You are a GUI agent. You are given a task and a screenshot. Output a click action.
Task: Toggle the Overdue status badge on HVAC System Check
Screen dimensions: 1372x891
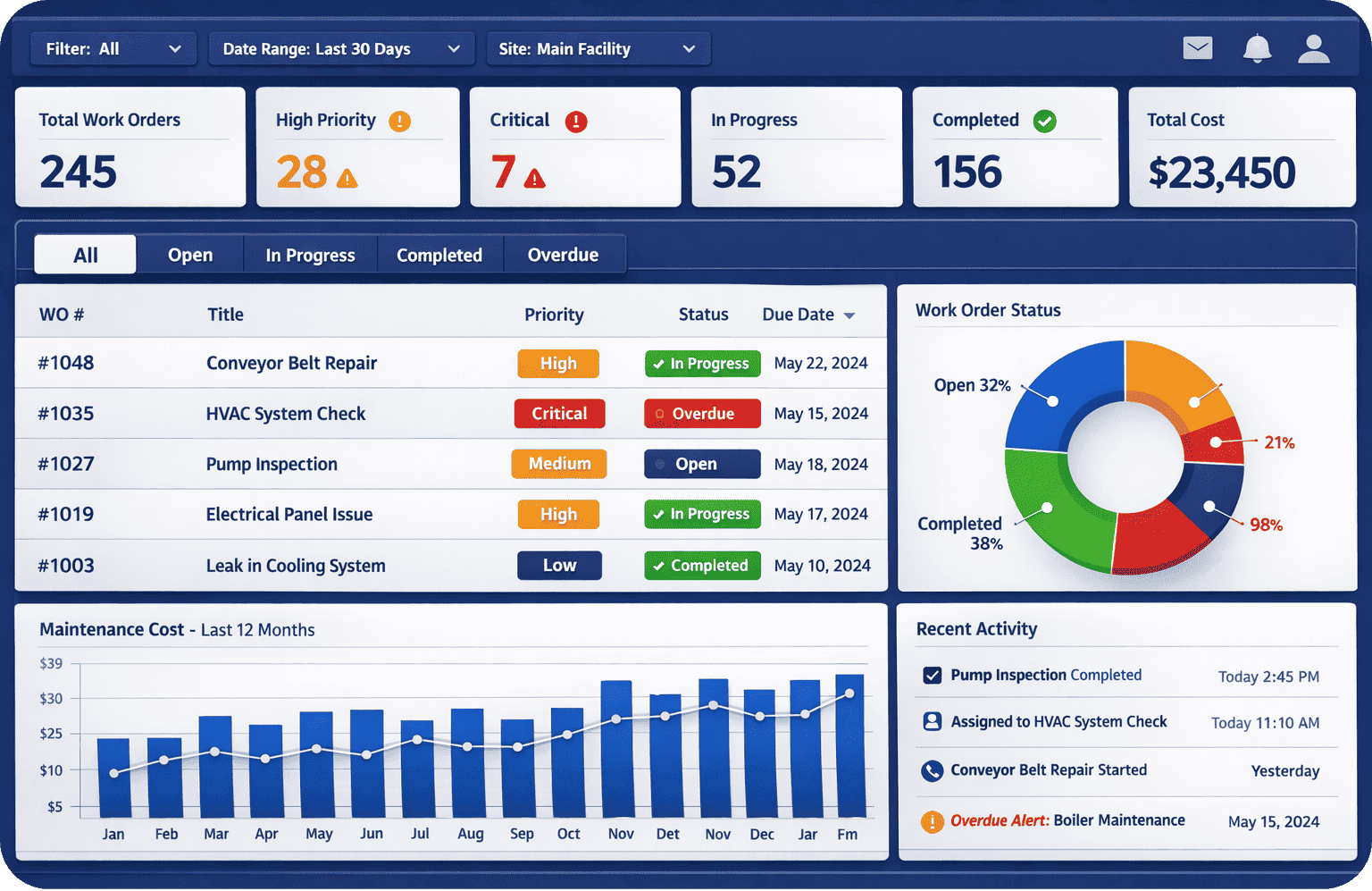702,414
